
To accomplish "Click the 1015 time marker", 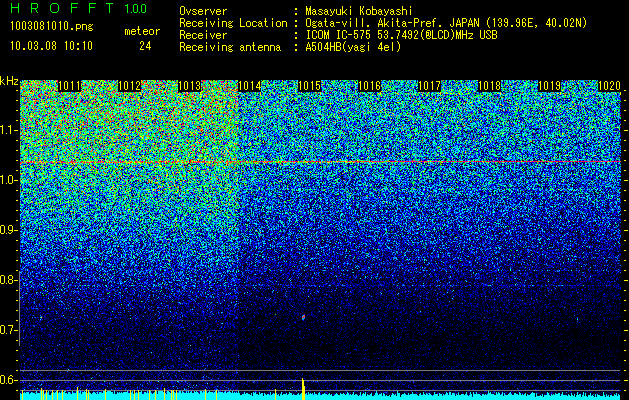I will pos(310,86).
